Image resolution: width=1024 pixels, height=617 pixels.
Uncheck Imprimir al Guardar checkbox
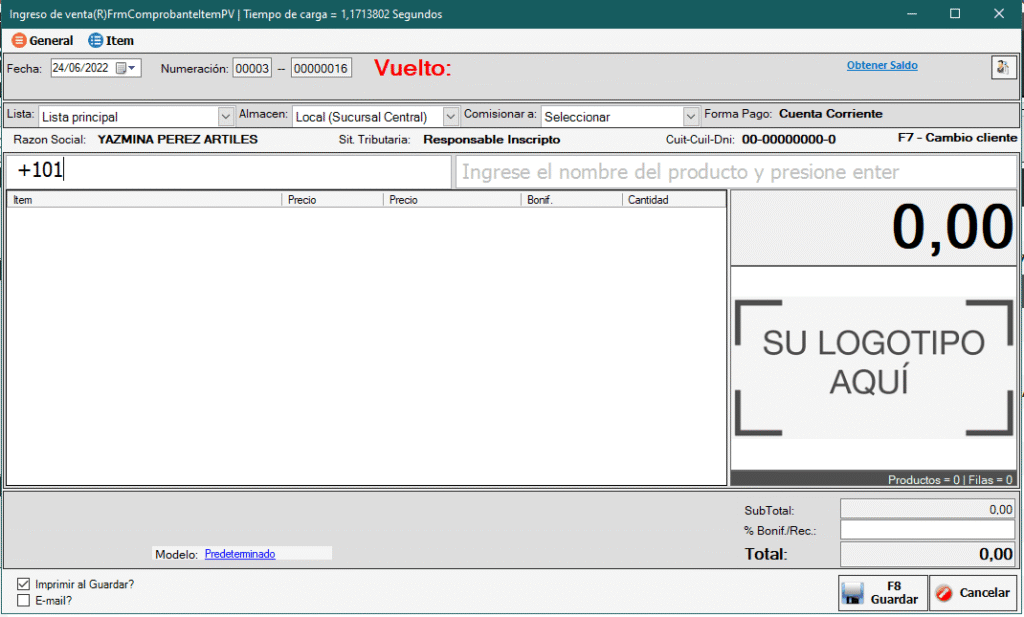(23, 584)
